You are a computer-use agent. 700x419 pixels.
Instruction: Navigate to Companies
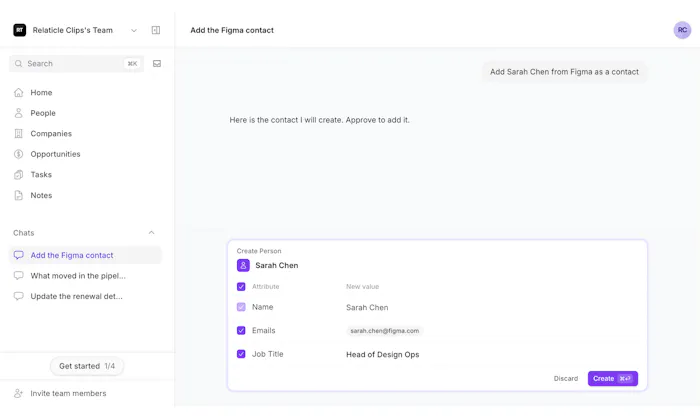click(x=51, y=133)
